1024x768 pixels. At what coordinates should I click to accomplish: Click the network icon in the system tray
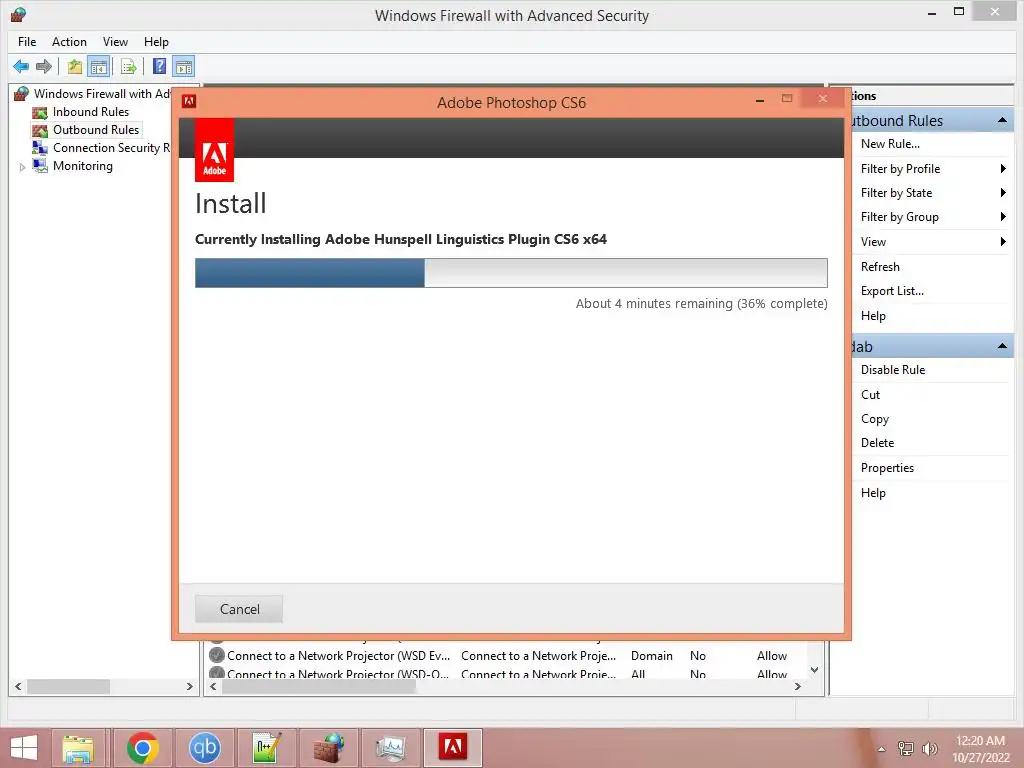pyautogui.click(x=906, y=748)
